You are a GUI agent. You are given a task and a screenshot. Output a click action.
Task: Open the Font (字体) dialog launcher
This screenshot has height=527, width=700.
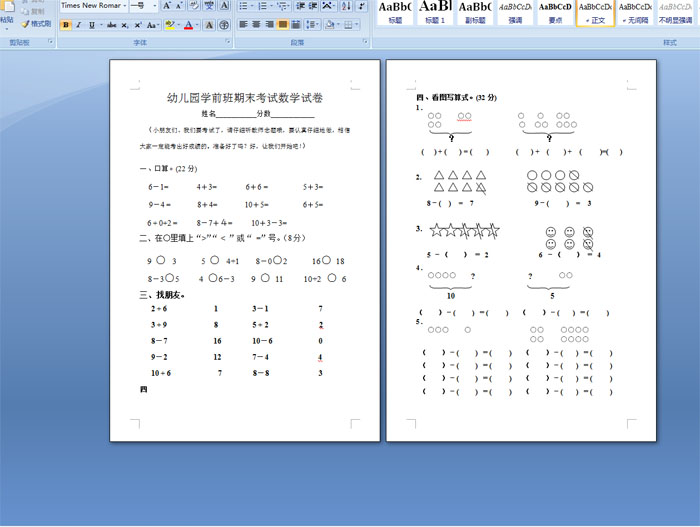point(228,42)
